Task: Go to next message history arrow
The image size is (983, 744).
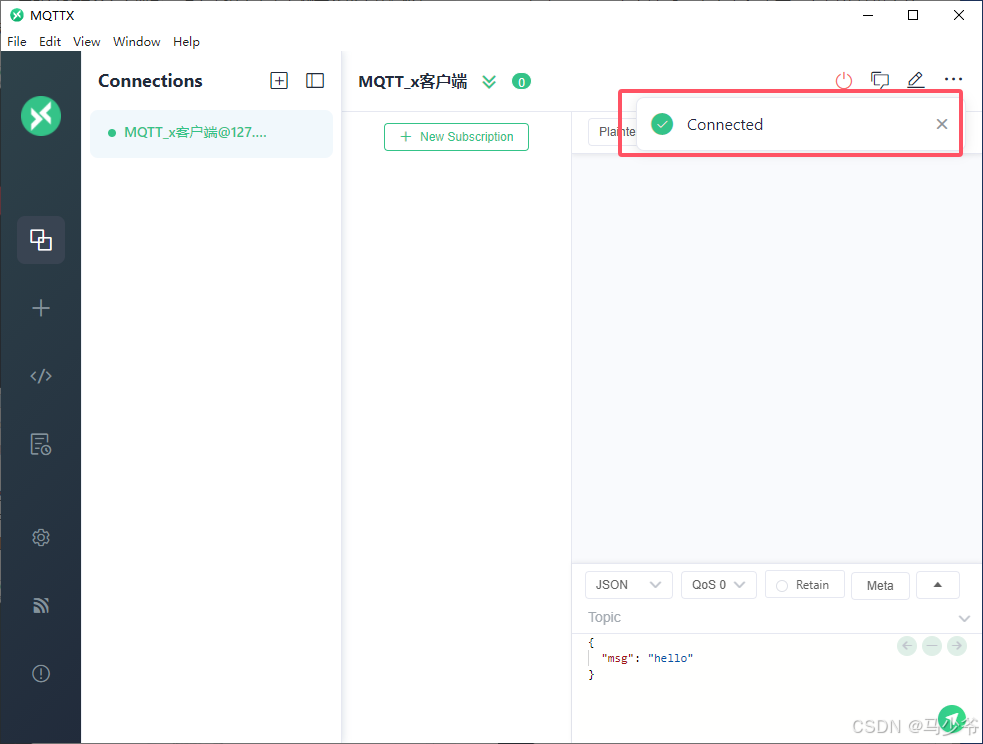Action: pos(957,646)
